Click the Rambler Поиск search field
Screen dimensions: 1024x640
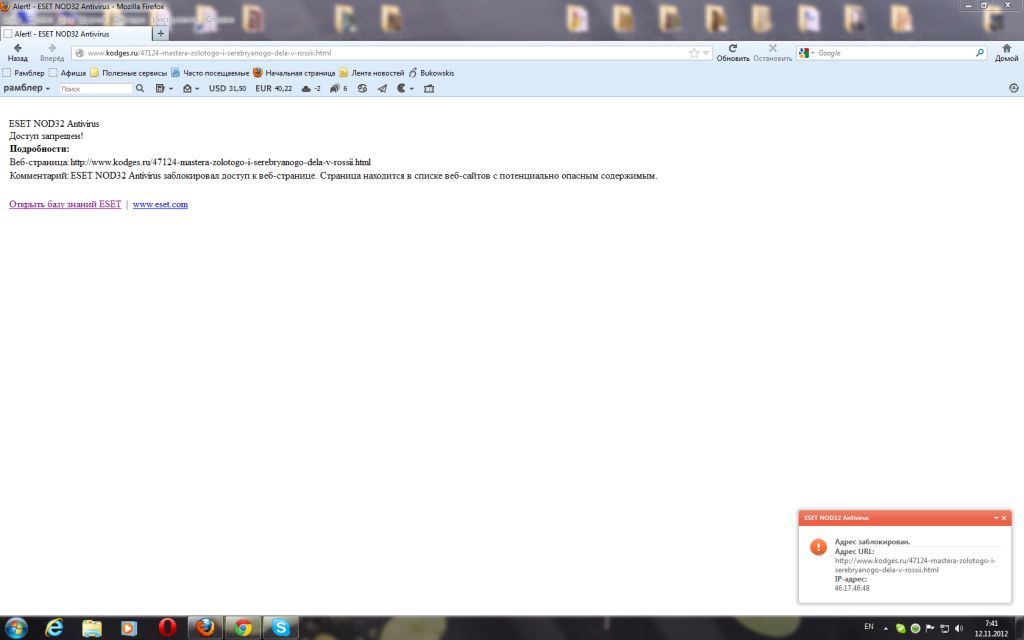(x=95, y=89)
